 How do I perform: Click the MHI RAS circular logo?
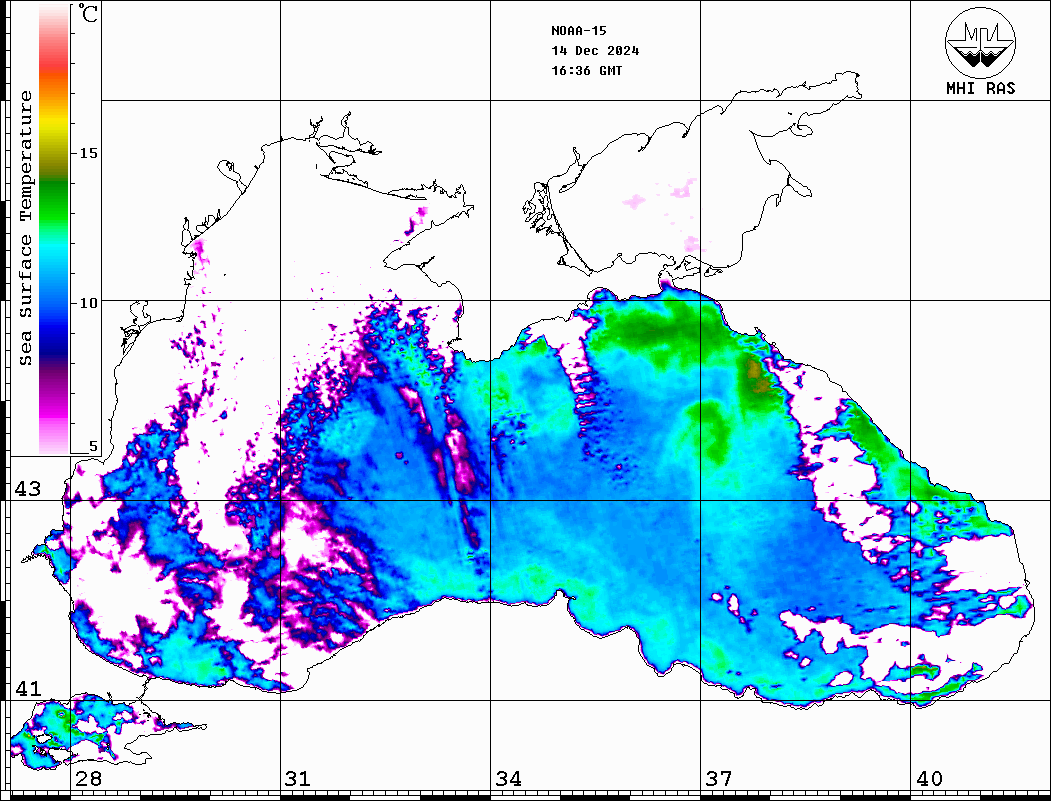pos(980,42)
